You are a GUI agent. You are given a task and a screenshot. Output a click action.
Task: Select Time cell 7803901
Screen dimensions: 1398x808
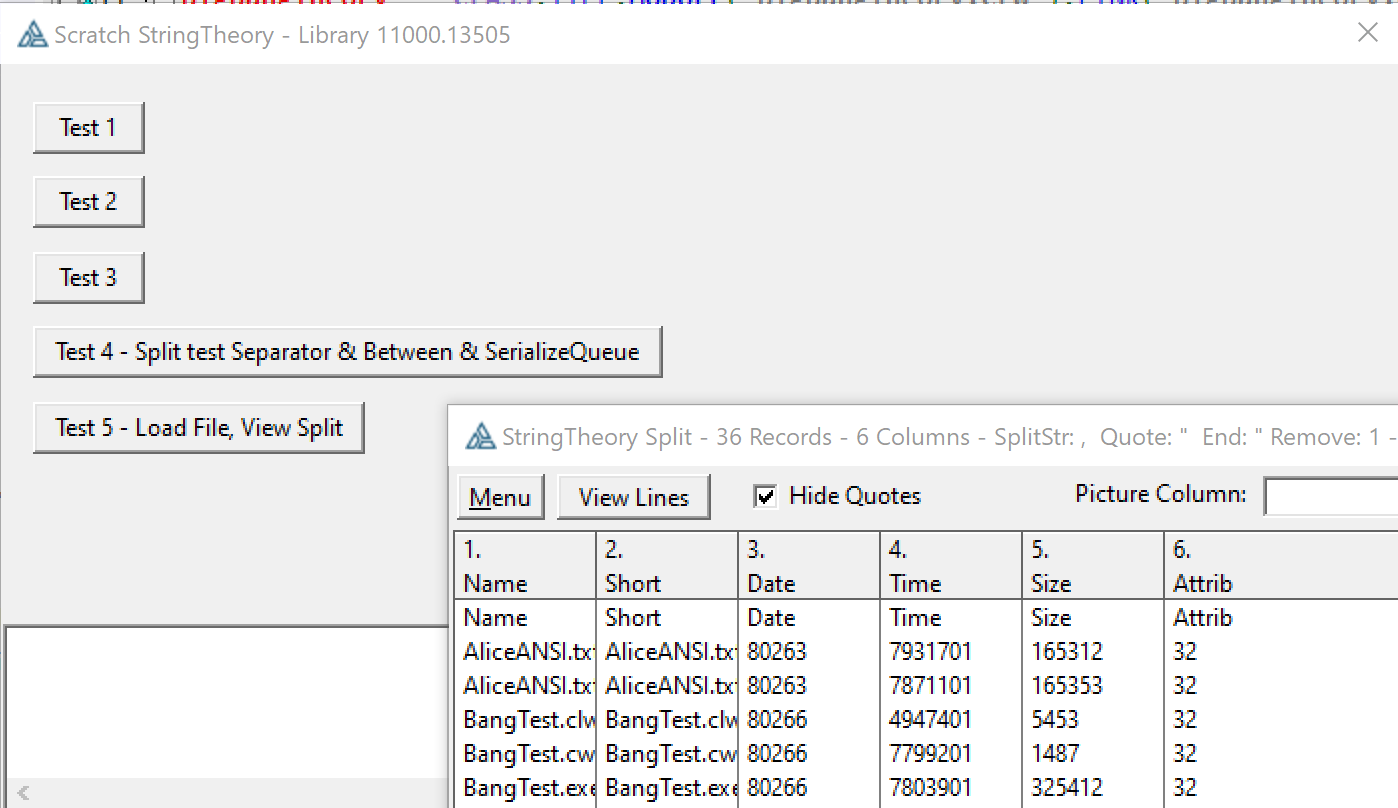(x=952, y=788)
